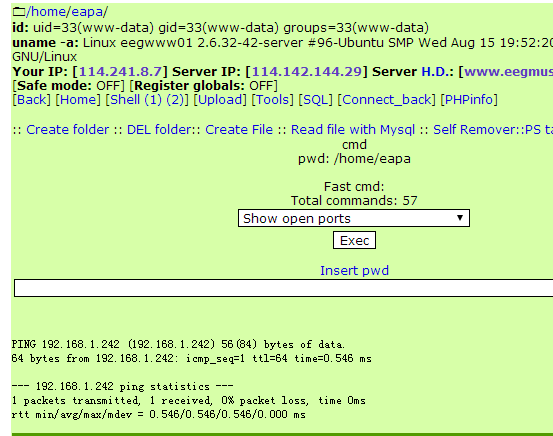The width and height of the screenshot is (553, 436).
Task: Open the /home directory link
Action: tap(45, 12)
